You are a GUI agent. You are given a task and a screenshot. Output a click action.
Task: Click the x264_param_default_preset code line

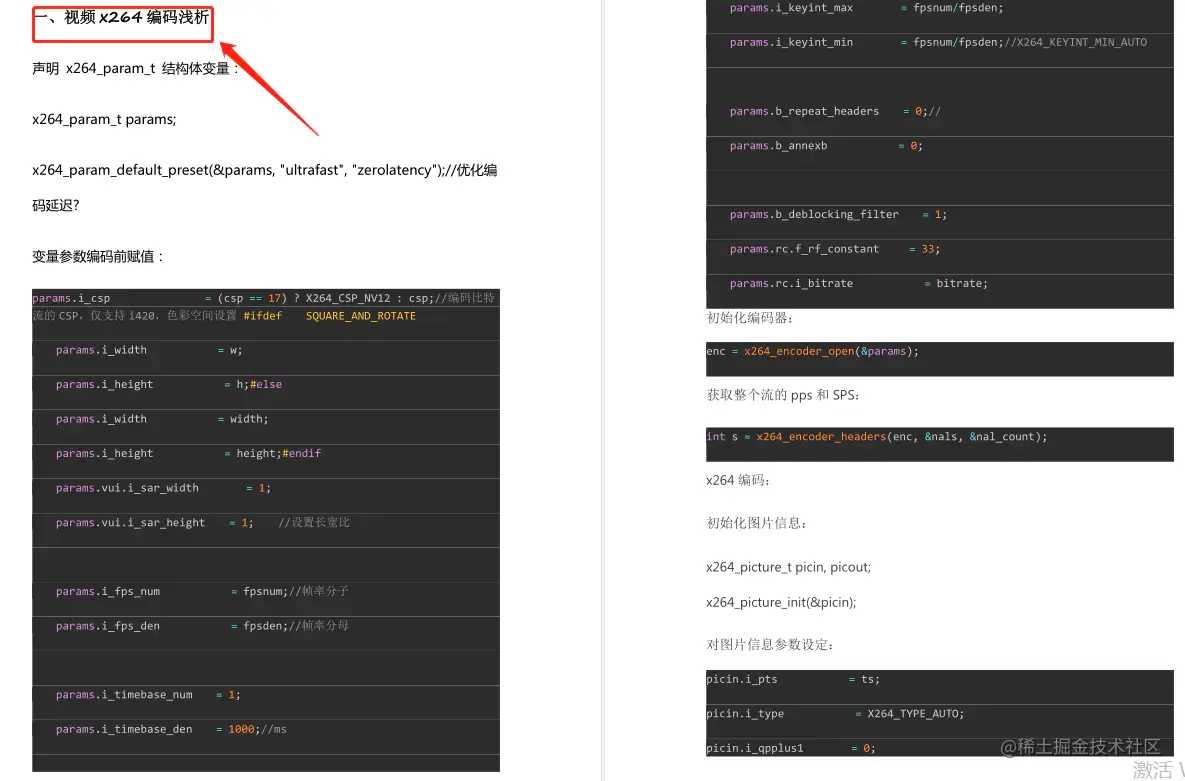[265, 187]
